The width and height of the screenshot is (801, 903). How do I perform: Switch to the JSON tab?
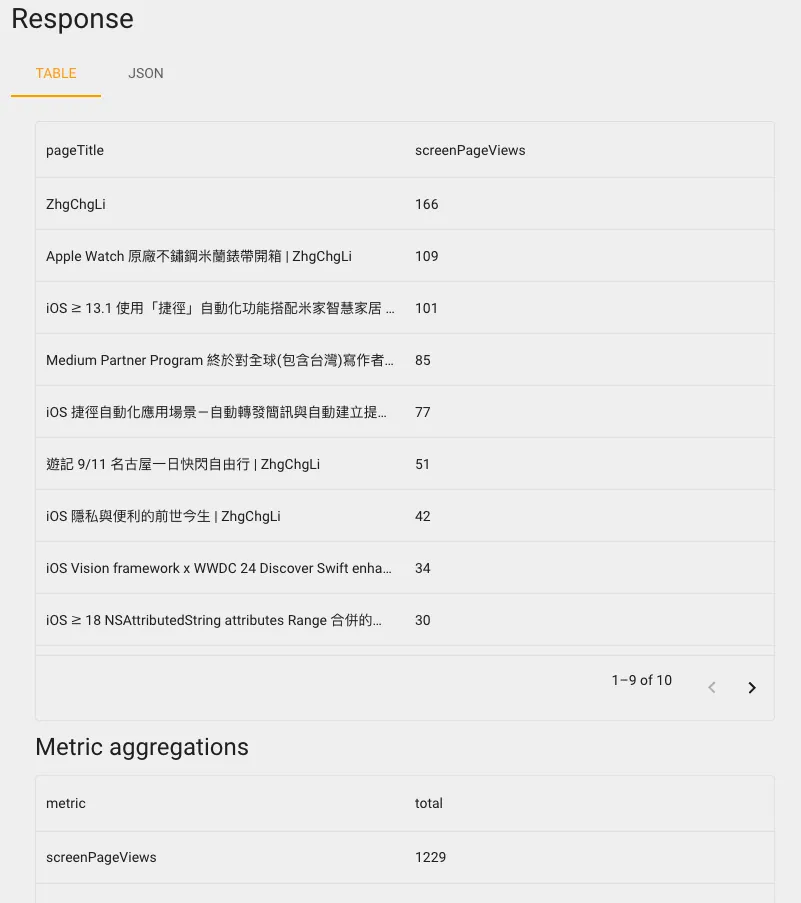coord(145,73)
